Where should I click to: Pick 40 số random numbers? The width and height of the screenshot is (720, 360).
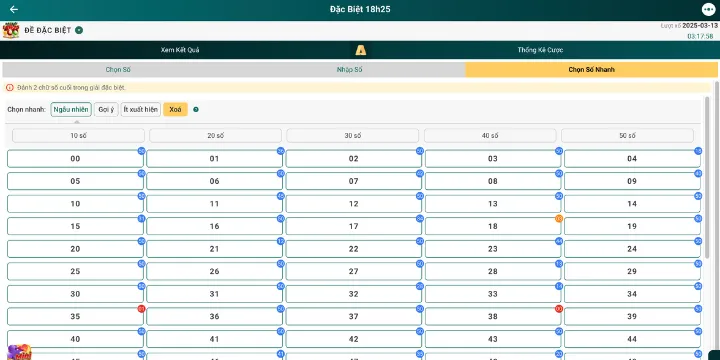490,135
